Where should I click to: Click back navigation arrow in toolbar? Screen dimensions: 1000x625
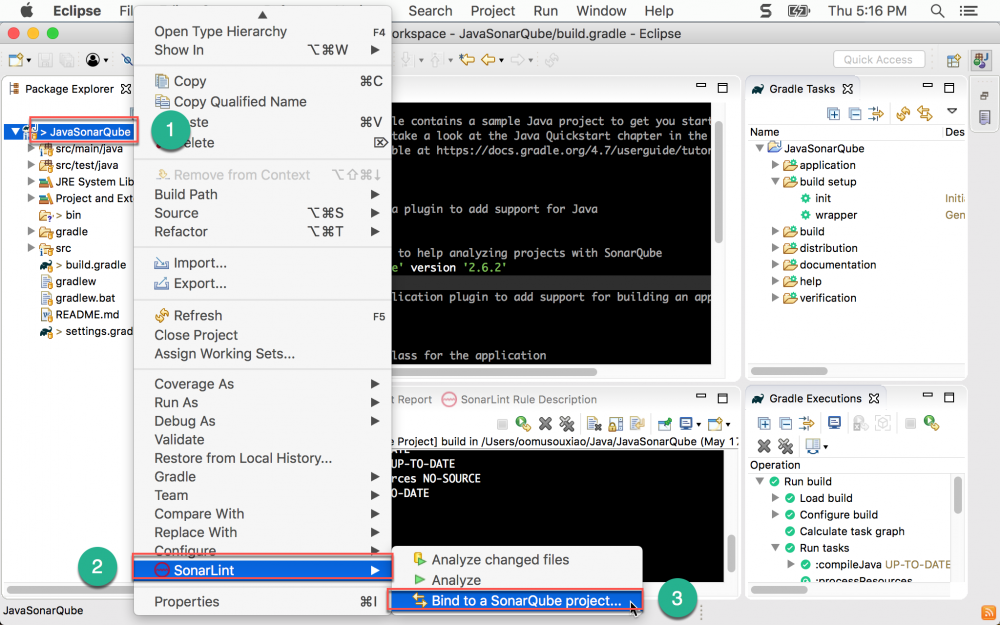click(x=488, y=59)
